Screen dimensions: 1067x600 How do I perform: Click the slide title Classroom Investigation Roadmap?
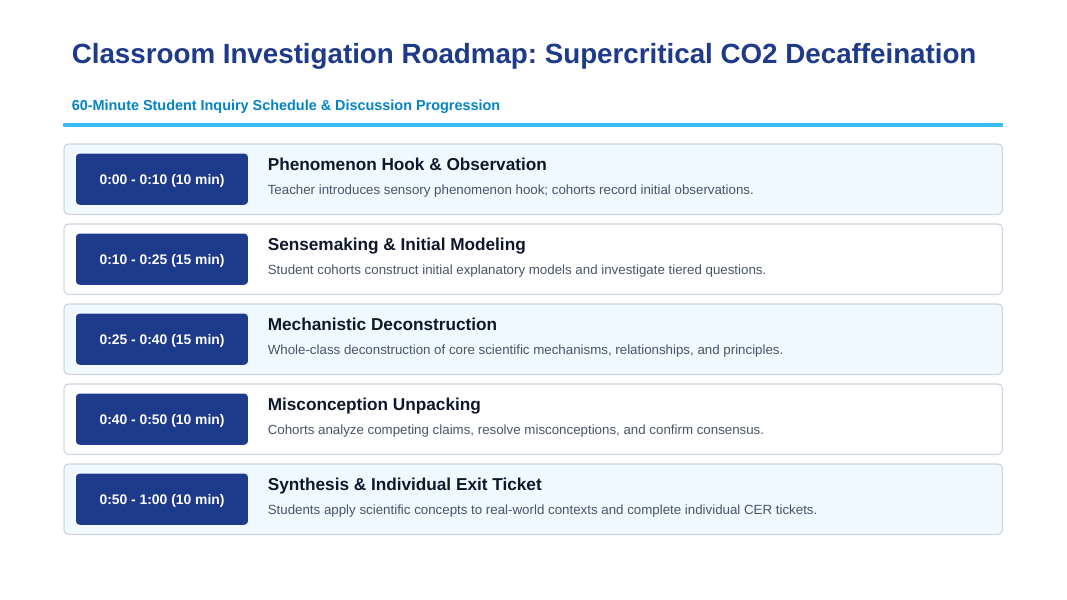pos(524,54)
